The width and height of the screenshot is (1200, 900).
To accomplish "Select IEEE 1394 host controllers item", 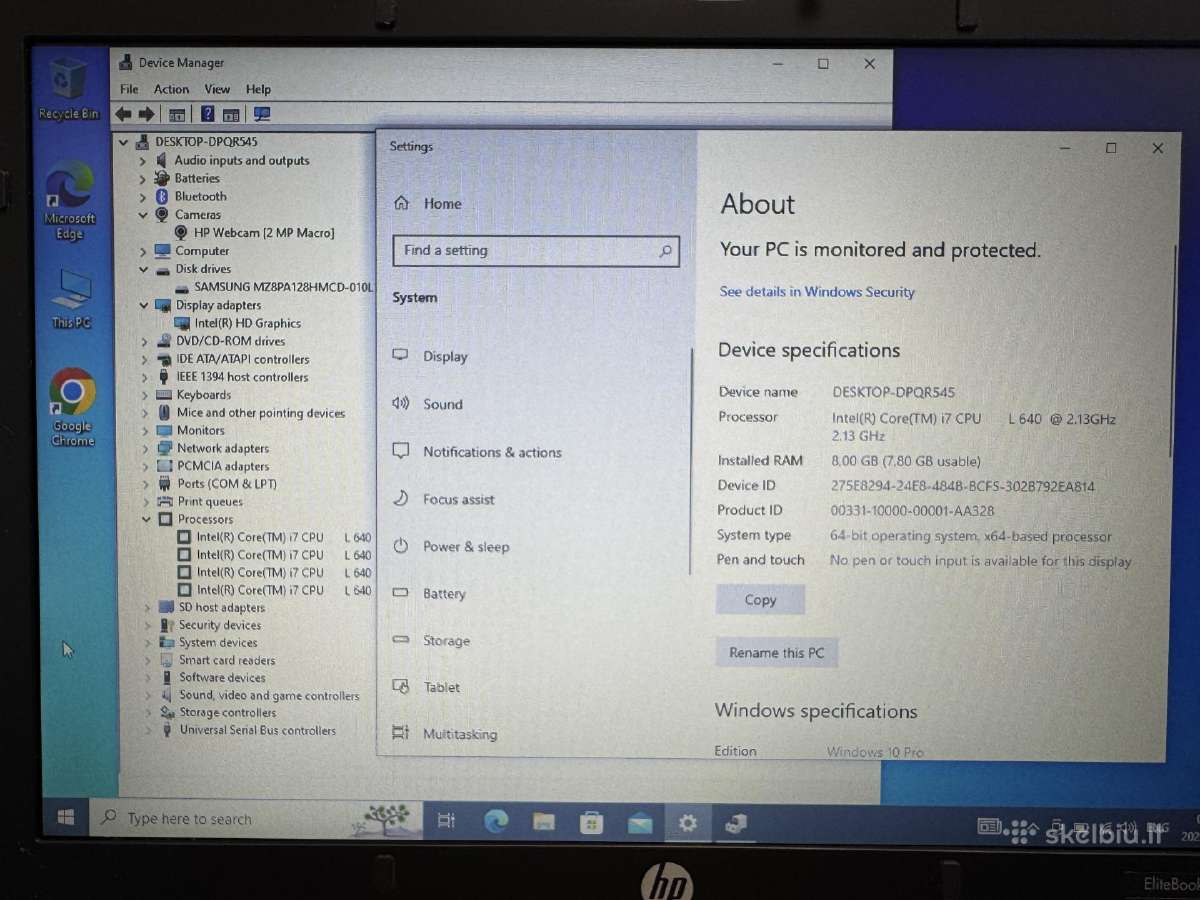I will (241, 377).
